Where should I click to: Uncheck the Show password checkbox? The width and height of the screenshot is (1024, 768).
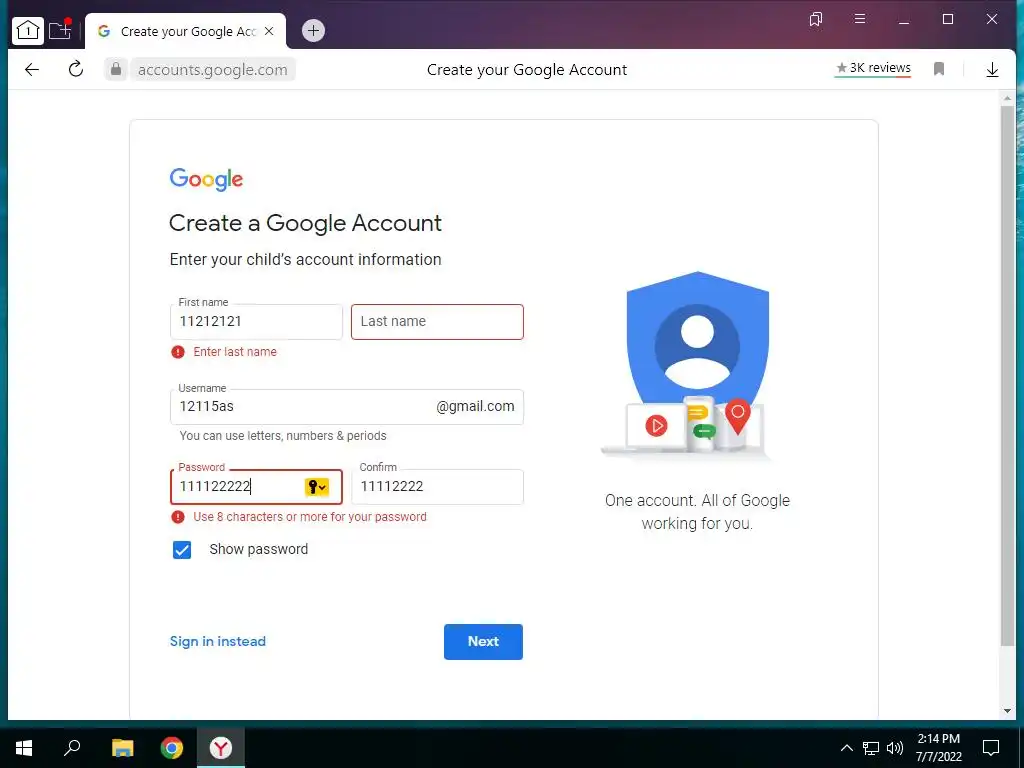point(182,550)
